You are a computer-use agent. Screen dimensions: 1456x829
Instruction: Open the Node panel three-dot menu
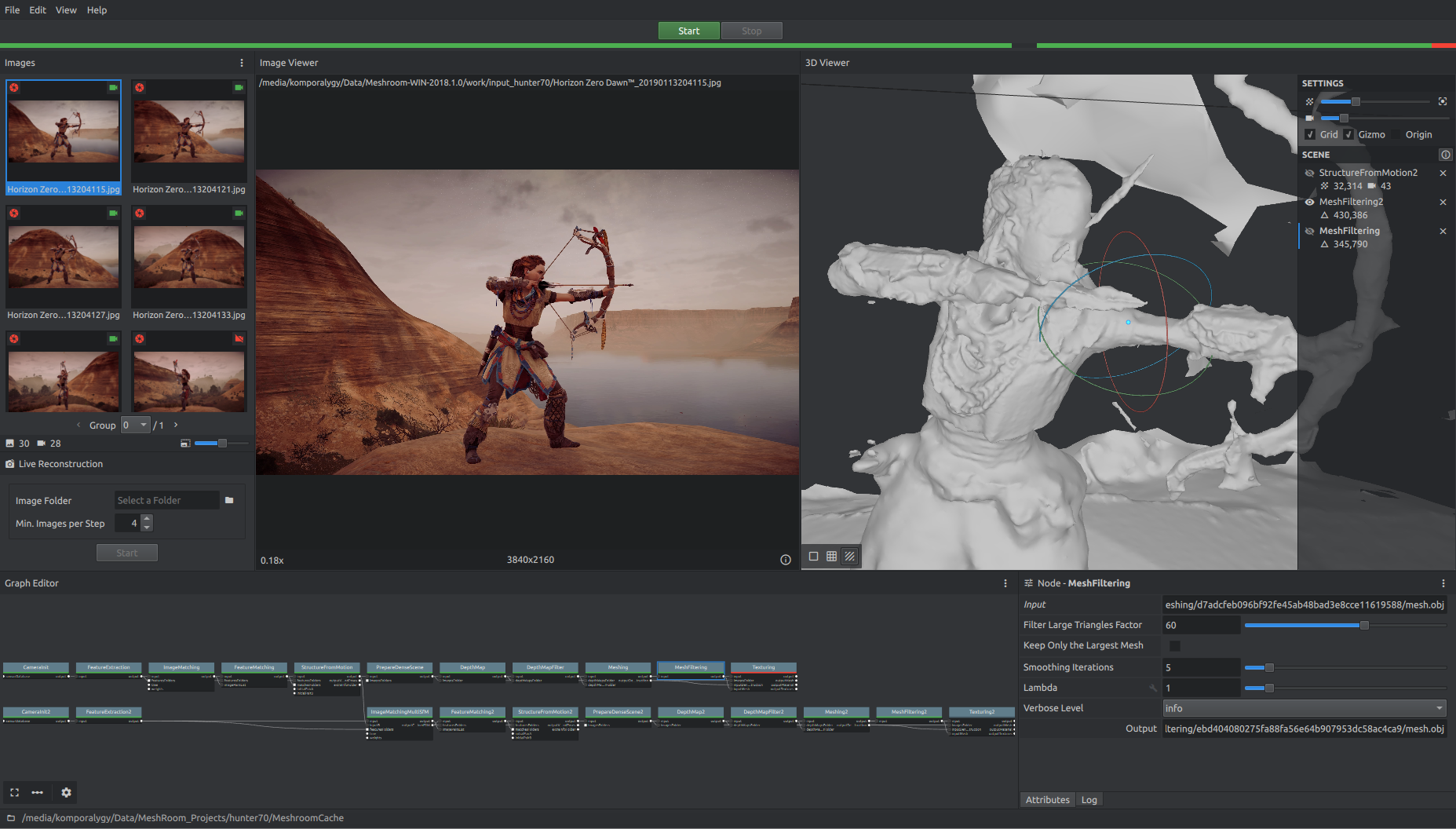pyautogui.click(x=1443, y=583)
